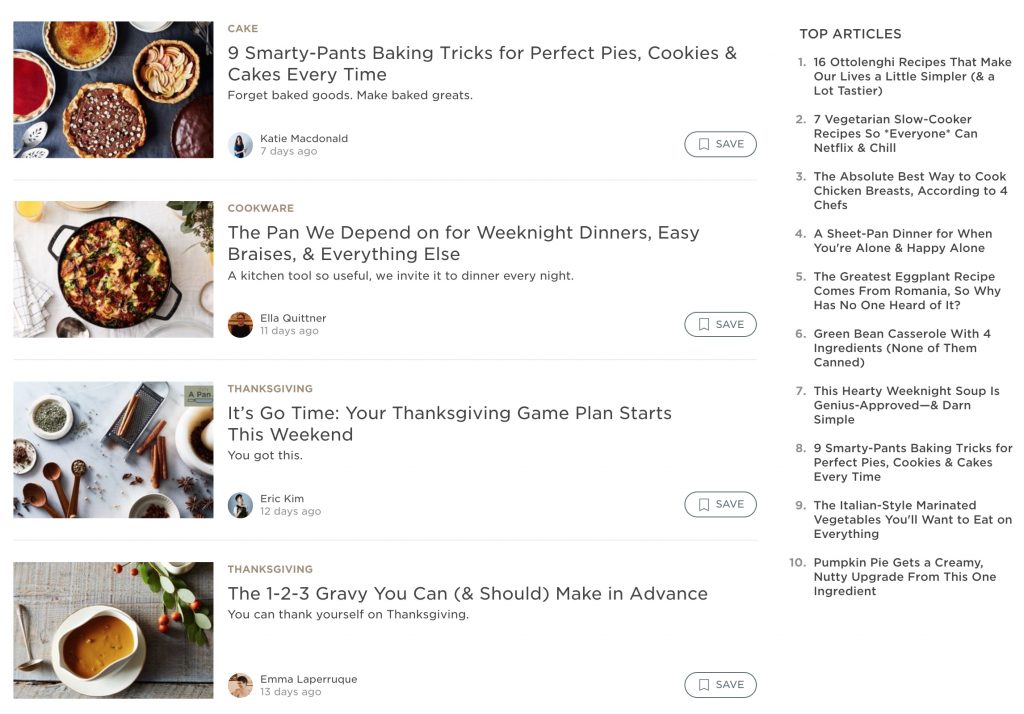The image size is (1024, 714).
Task: Open the Green Bean Casserole top article
Action: pyautogui.click(x=902, y=348)
